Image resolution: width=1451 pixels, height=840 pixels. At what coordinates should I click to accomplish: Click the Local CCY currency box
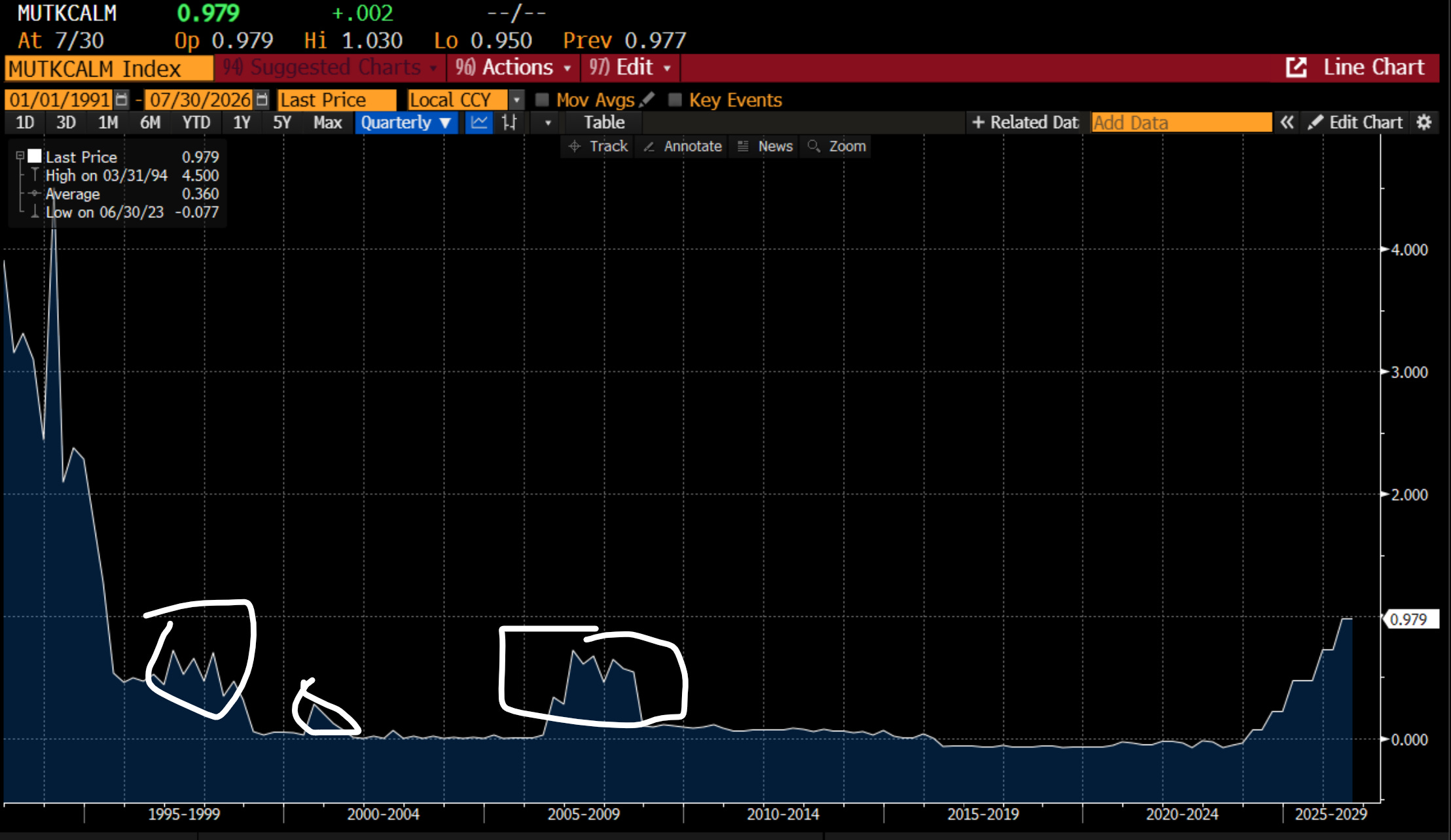(x=457, y=100)
